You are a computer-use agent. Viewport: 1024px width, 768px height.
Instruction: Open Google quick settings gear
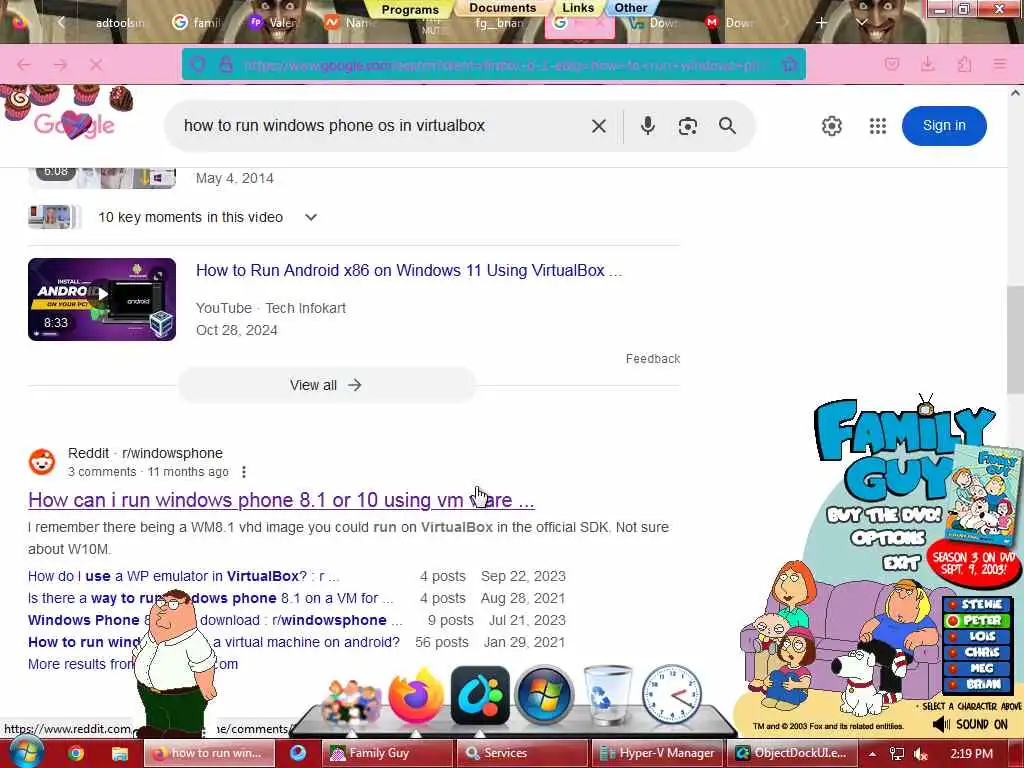(831, 125)
